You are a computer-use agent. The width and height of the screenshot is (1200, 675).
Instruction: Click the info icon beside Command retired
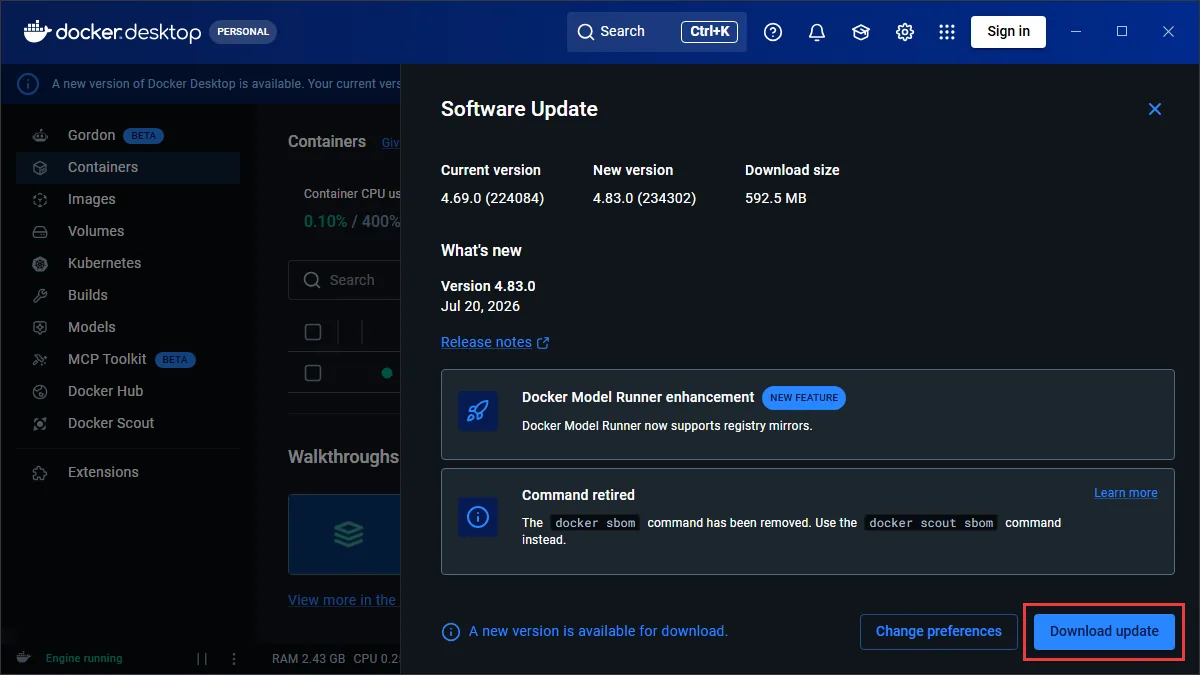pos(478,516)
